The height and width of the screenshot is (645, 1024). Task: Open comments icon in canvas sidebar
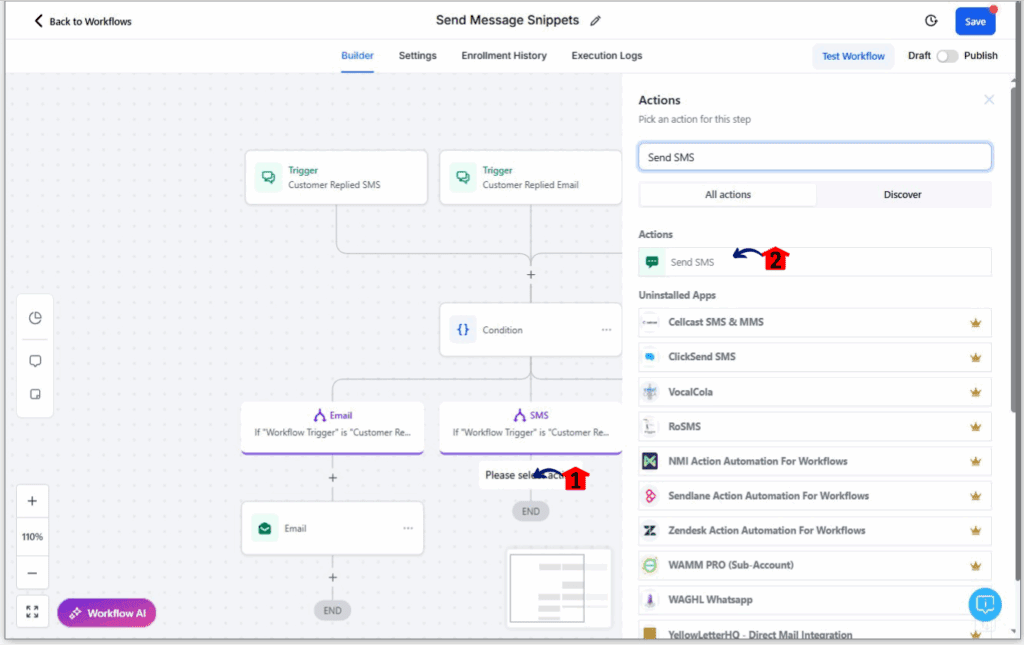(35, 361)
